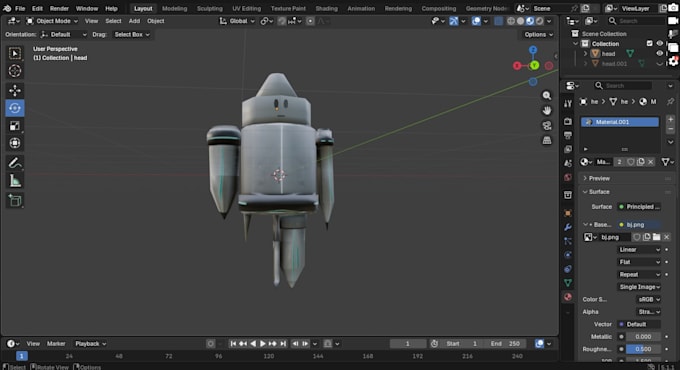Toggle viewport overlays button
This screenshot has height=370, width=680.
click(476, 21)
